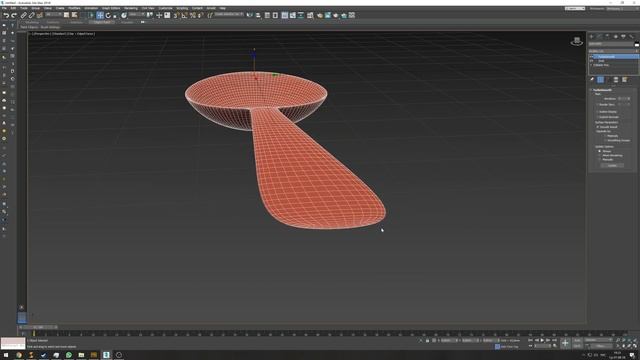
Task: Click the Pin Stack icon
Action: 592,80
